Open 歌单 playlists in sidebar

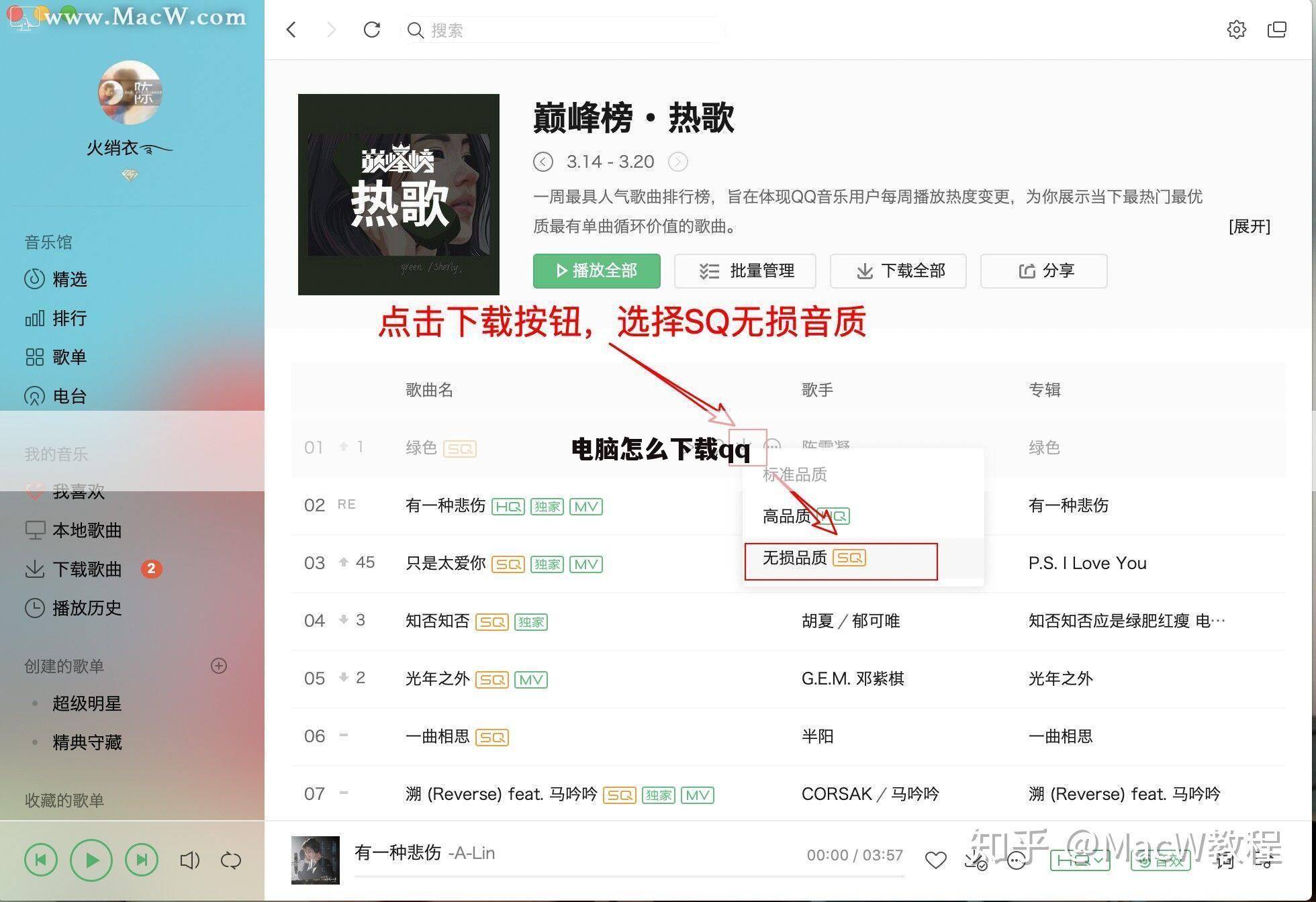(x=56, y=356)
